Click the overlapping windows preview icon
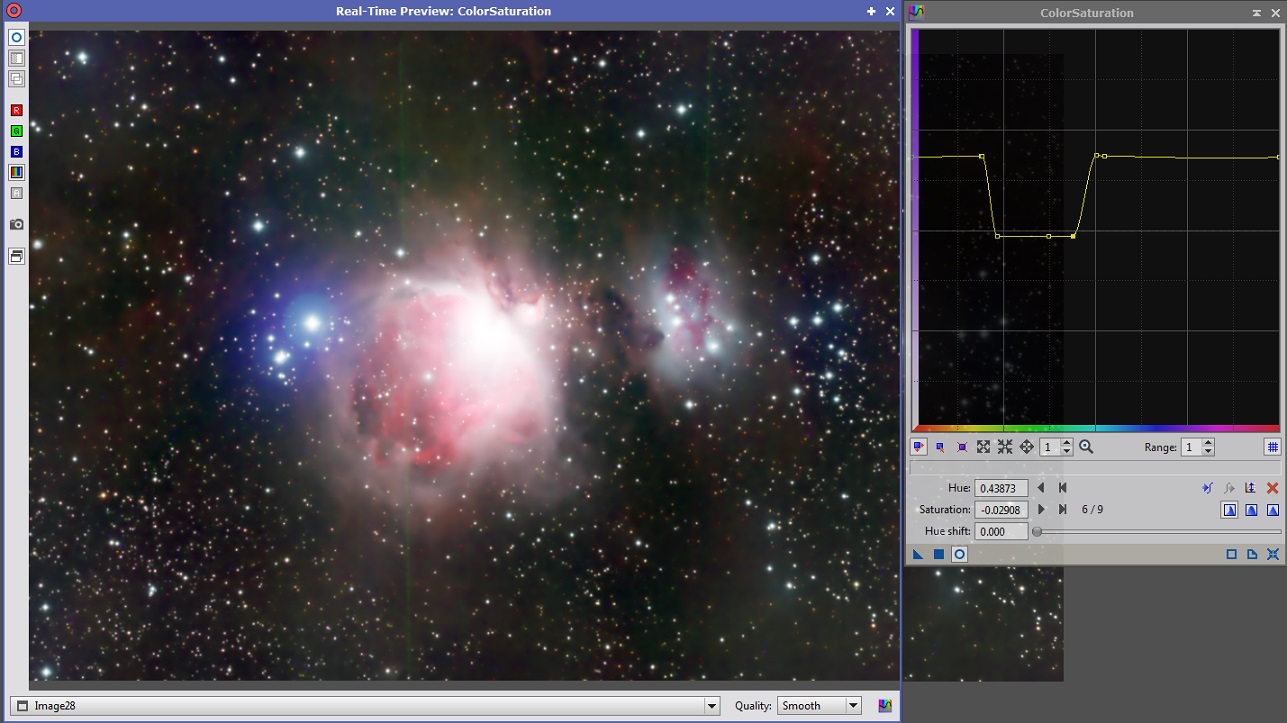This screenshot has height=723, width=1287. click(x=16, y=79)
